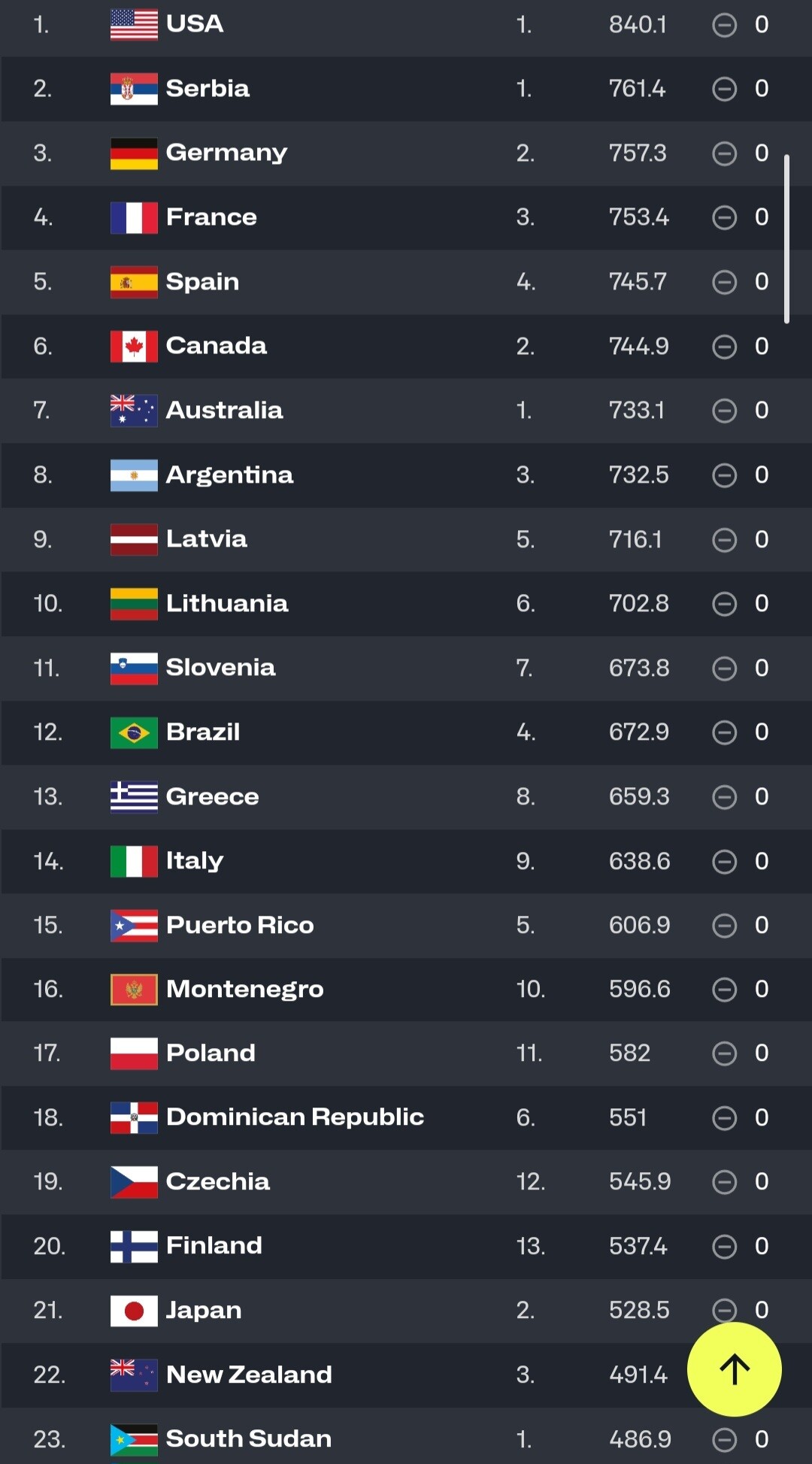This screenshot has width=812, height=1464.
Task: Open the Germany team link
Action: pyautogui.click(x=226, y=153)
